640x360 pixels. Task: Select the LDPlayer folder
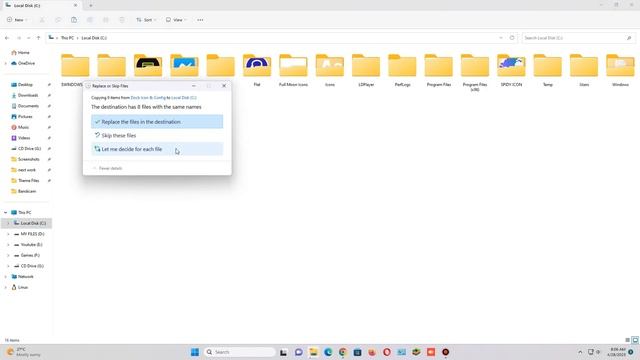pos(366,69)
